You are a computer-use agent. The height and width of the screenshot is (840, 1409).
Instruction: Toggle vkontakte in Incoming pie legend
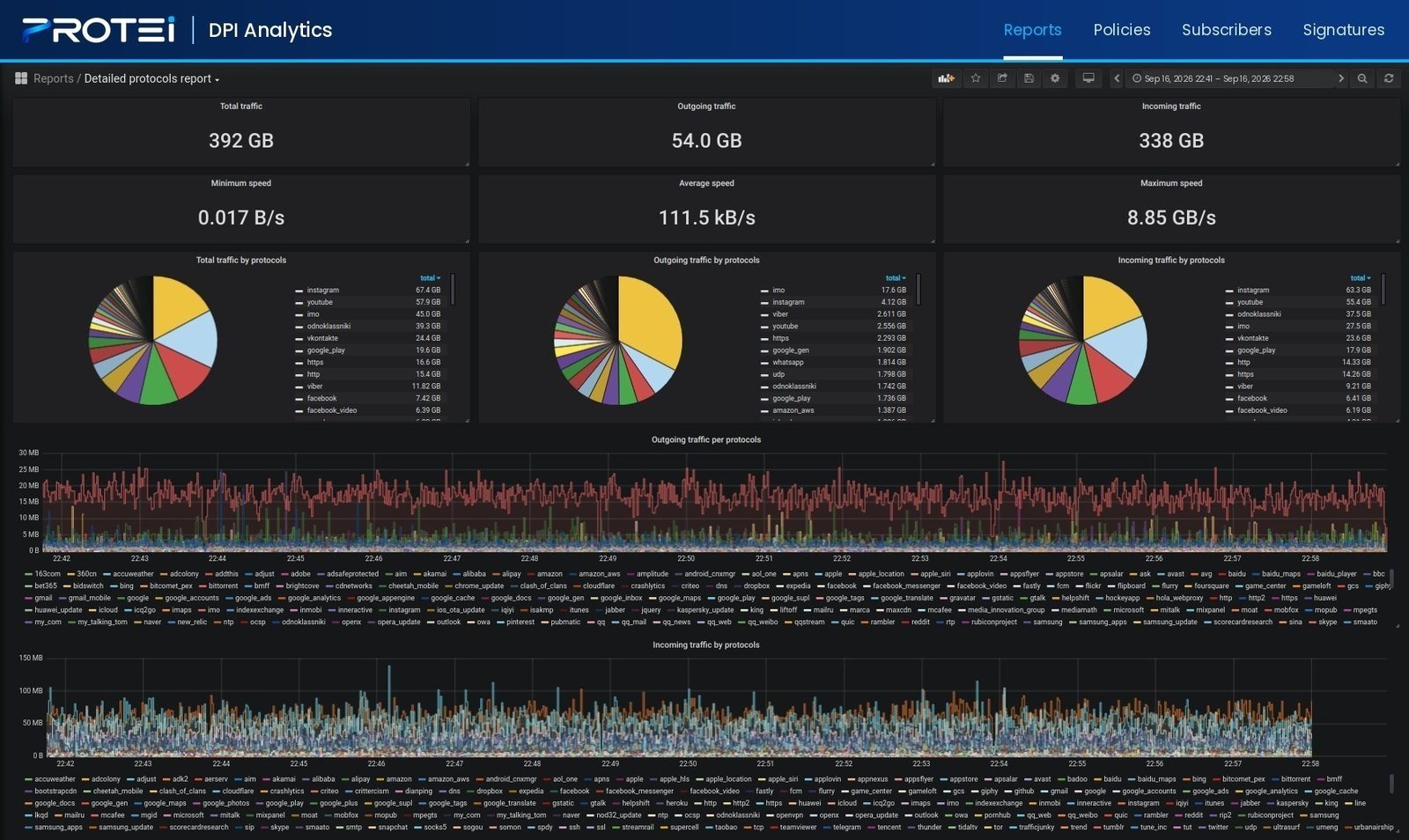tap(1253, 338)
